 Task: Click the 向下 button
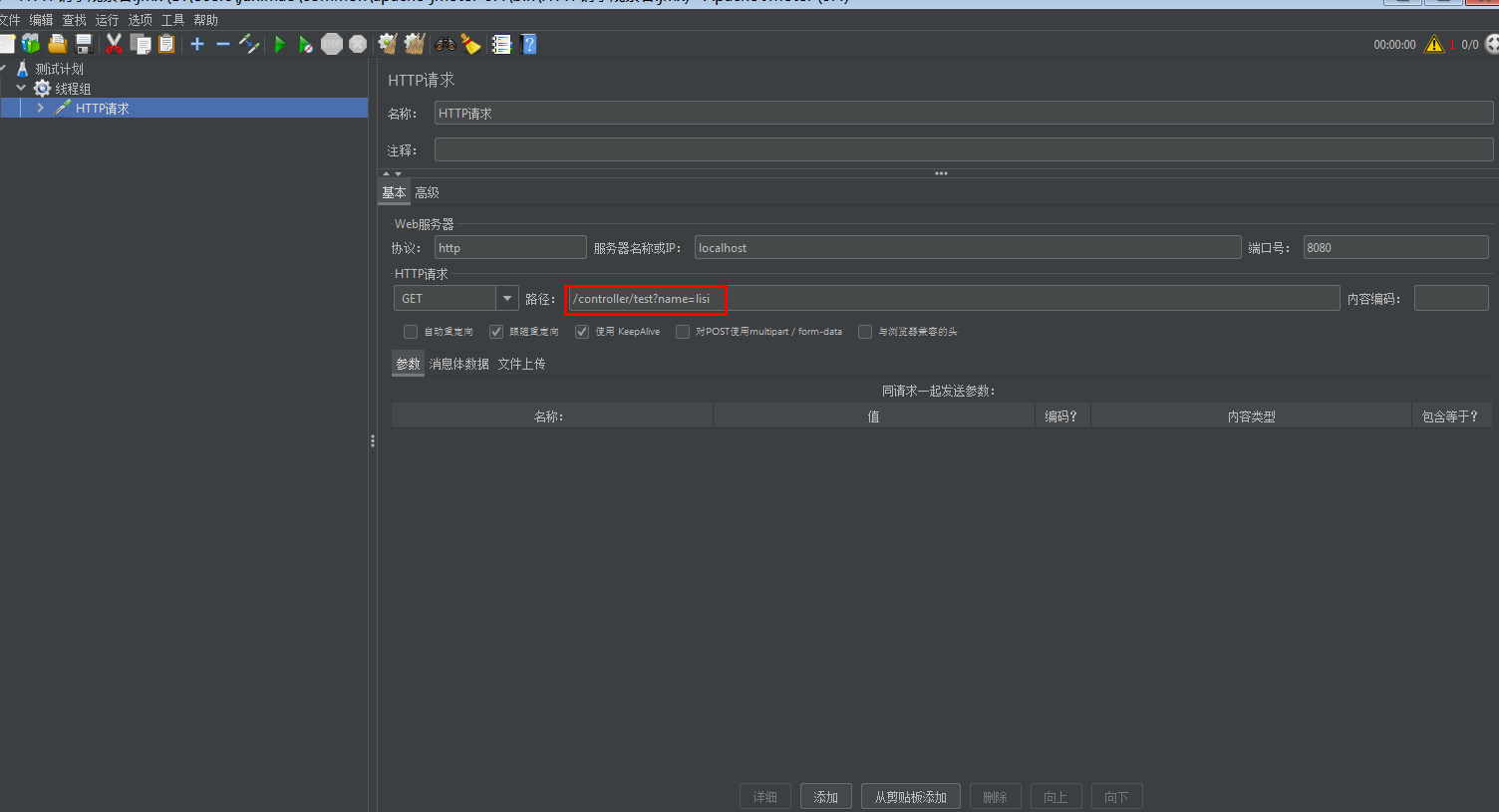(1117, 797)
